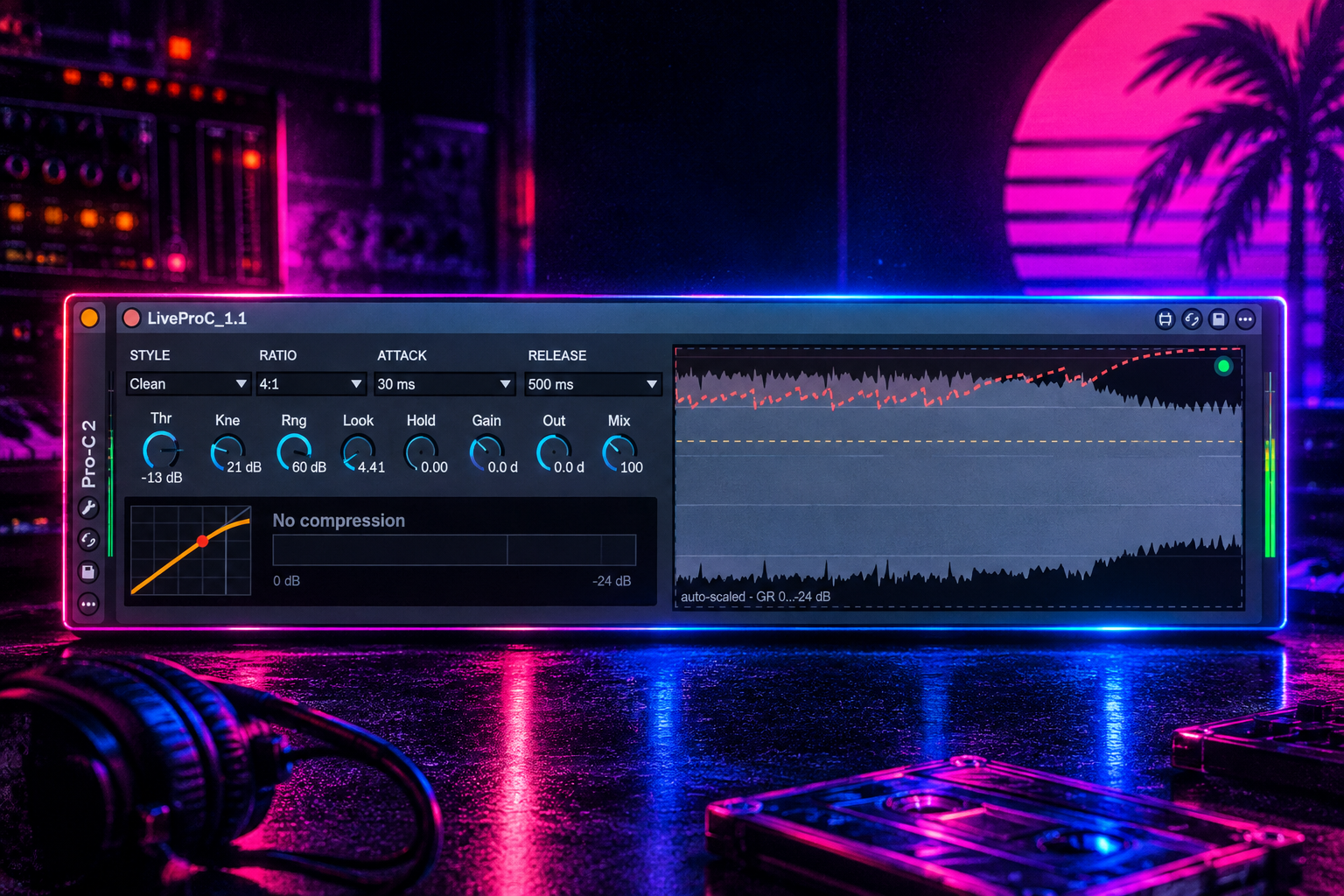Click the save disk icon in the title bar
The height and width of the screenshot is (896, 1344).
[1219, 319]
